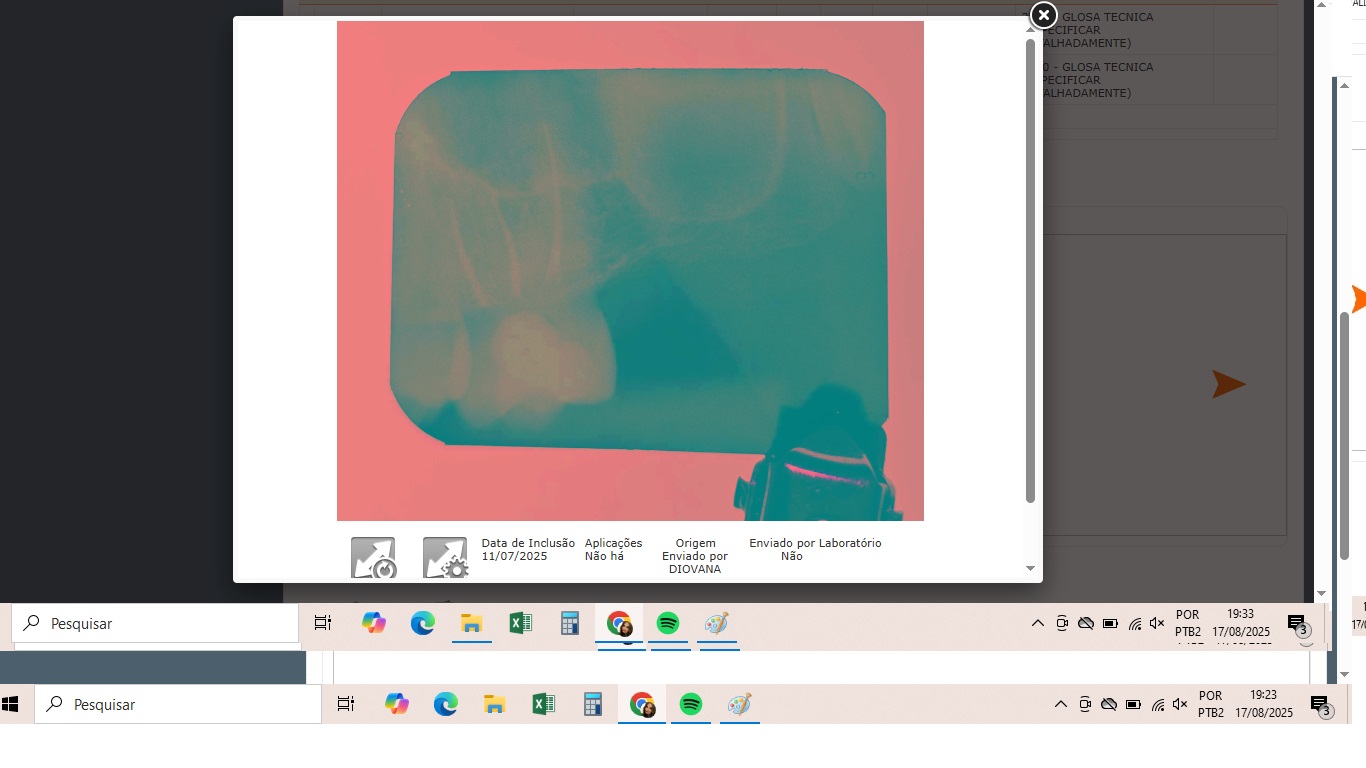Expand hidden tray icons beside the 19:23 clock
This screenshot has height=768, width=1366.
click(x=1061, y=704)
